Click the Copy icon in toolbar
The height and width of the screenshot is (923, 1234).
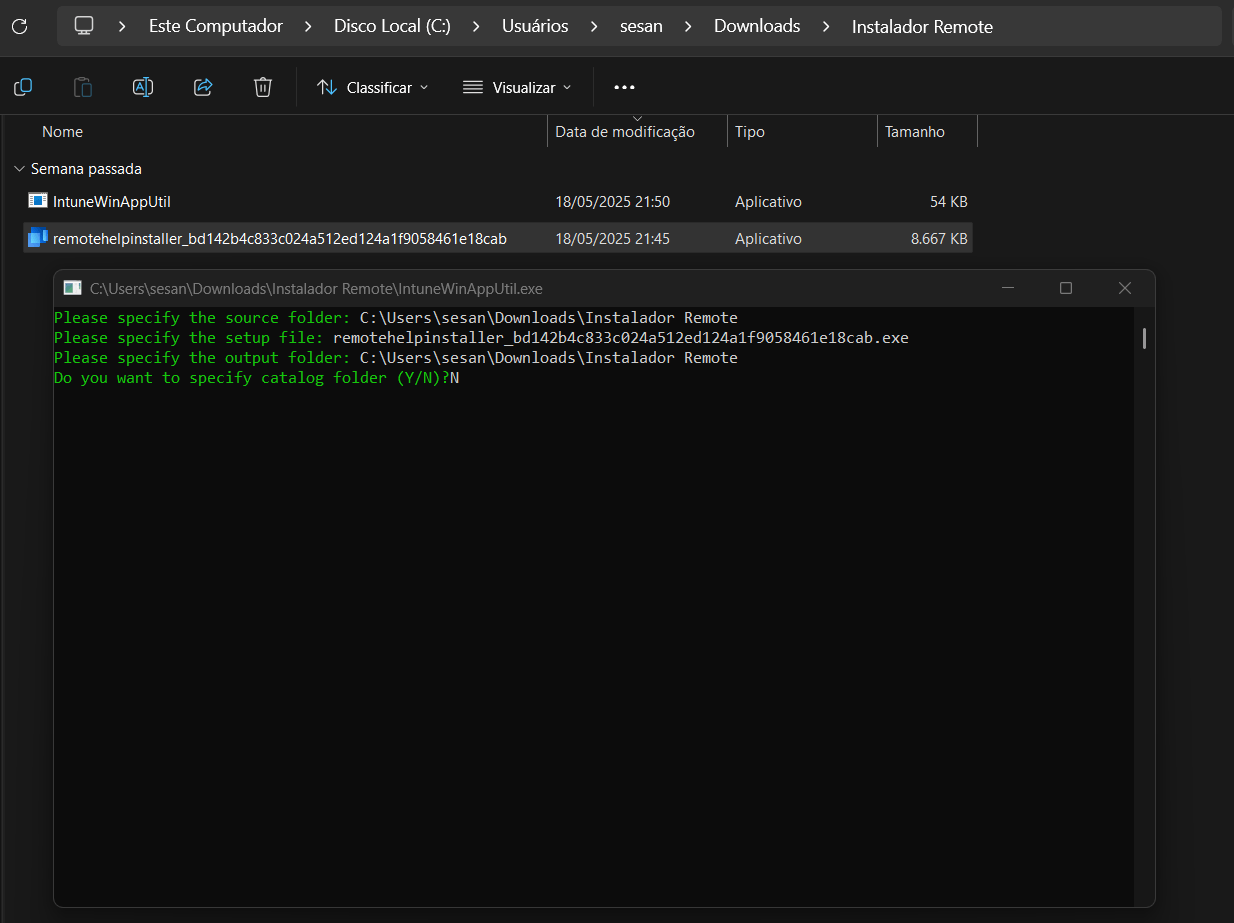coord(23,87)
